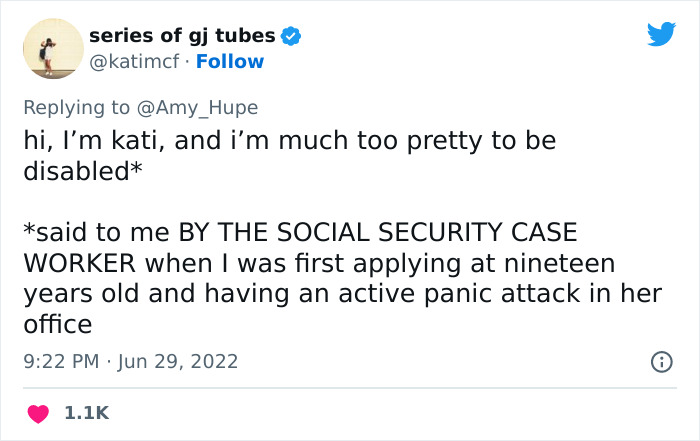The width and height of the screenshot is (700, 441).
Task: Click the divider line above the likes
Action: coord(349,388)
